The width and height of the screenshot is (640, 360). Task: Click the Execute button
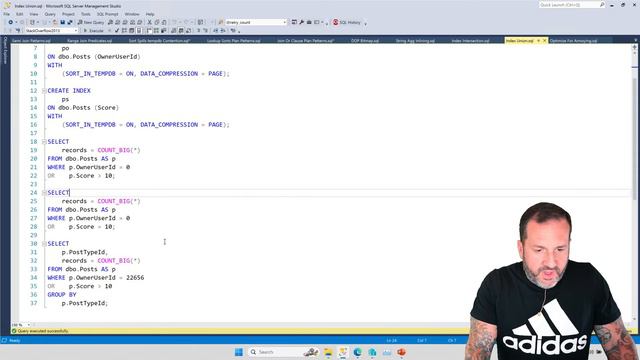click(x=93, y=31)
